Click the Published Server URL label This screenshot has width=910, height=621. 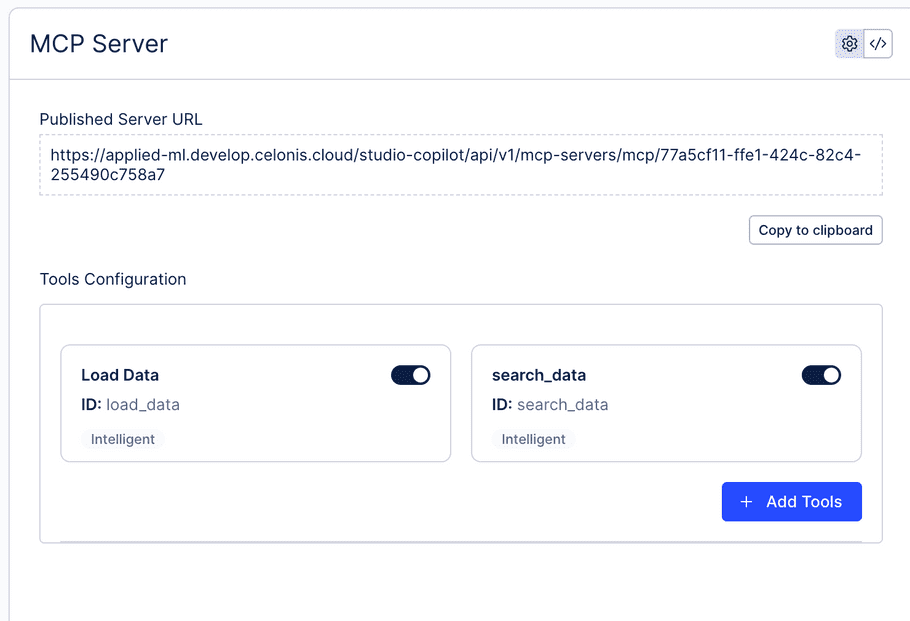pos(121,119)
